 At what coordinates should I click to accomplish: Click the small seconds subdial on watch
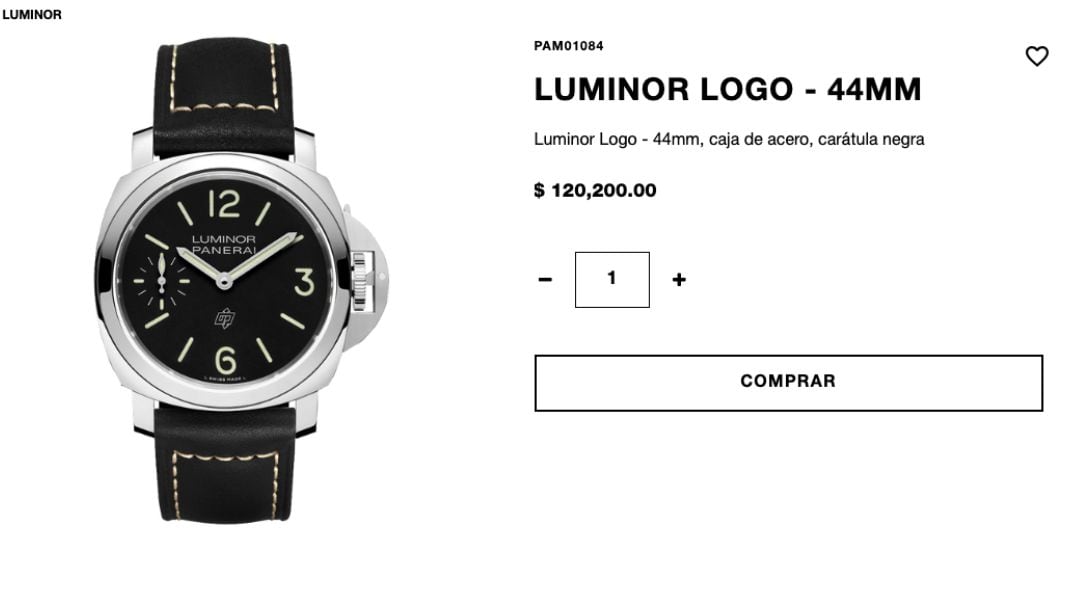point(162,281)
